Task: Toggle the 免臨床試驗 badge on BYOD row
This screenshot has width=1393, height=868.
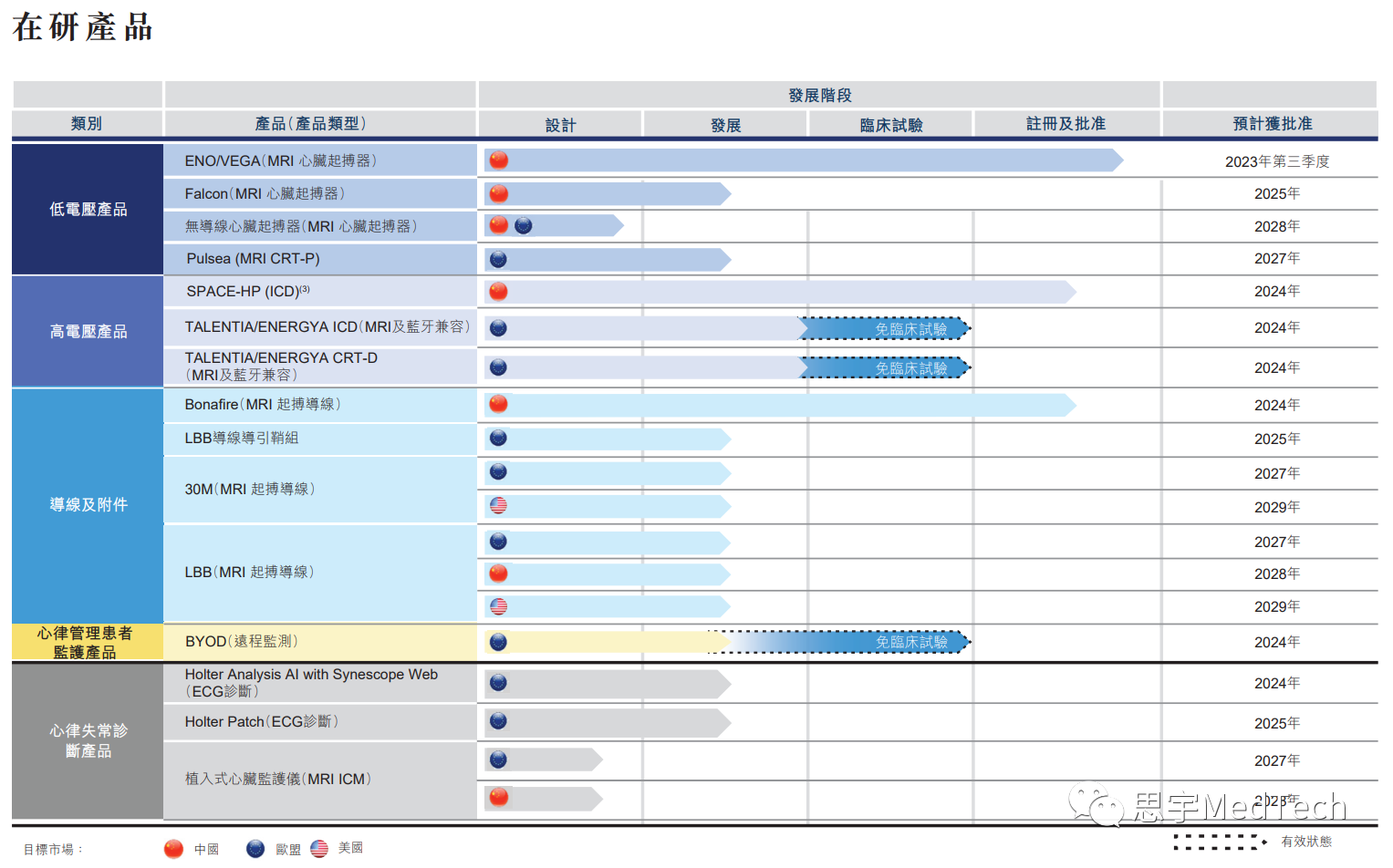Action: [911, 641]
